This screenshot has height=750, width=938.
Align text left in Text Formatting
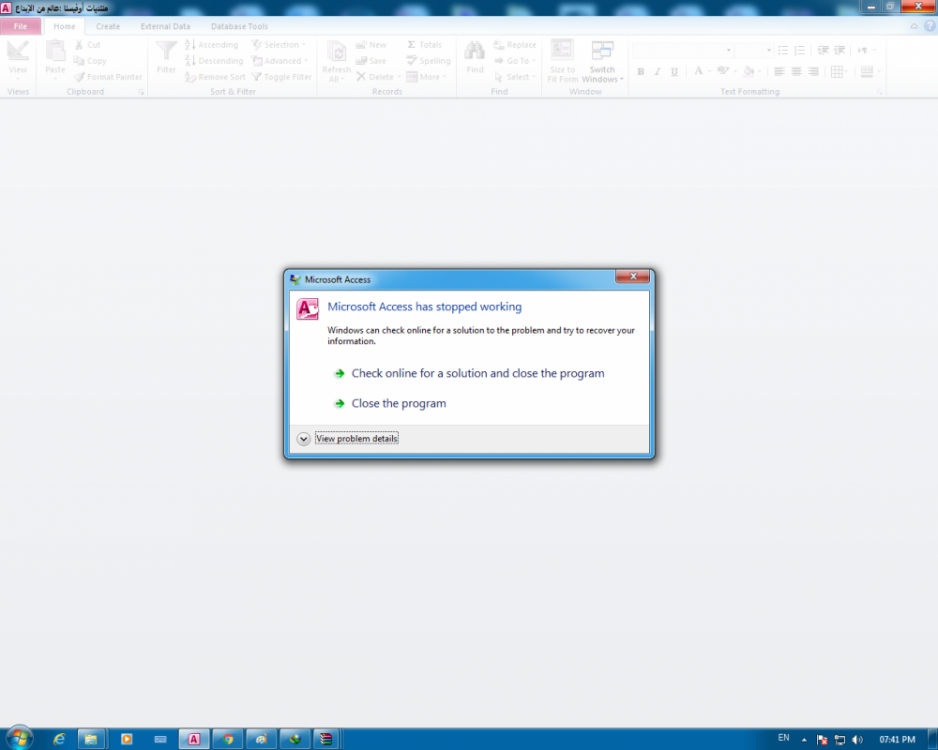pos(779,72)
